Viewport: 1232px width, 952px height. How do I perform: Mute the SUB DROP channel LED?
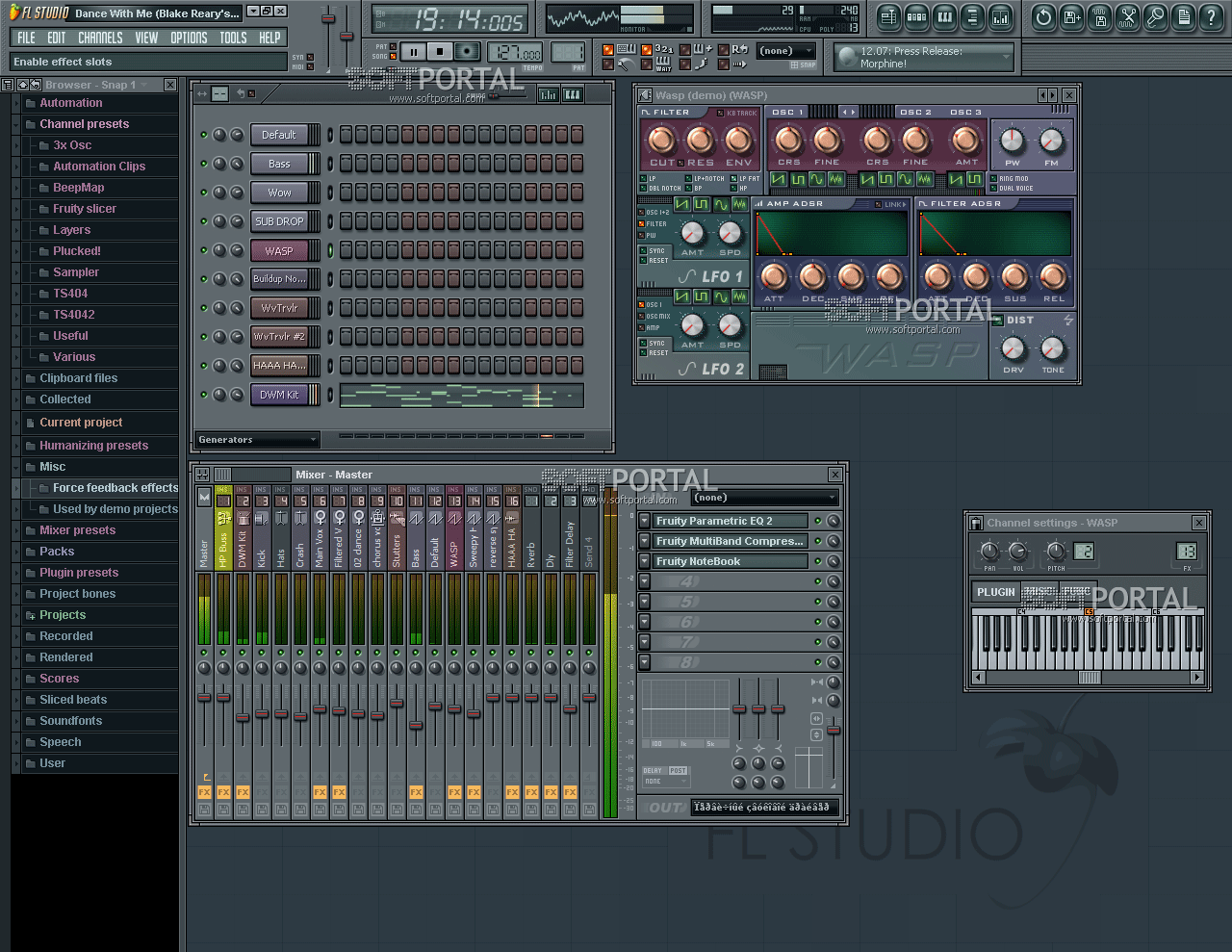pos(204,221)
